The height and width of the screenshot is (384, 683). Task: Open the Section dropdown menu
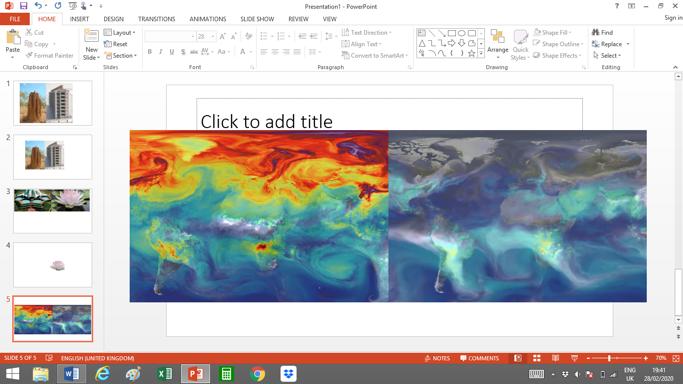pos(121,56)
